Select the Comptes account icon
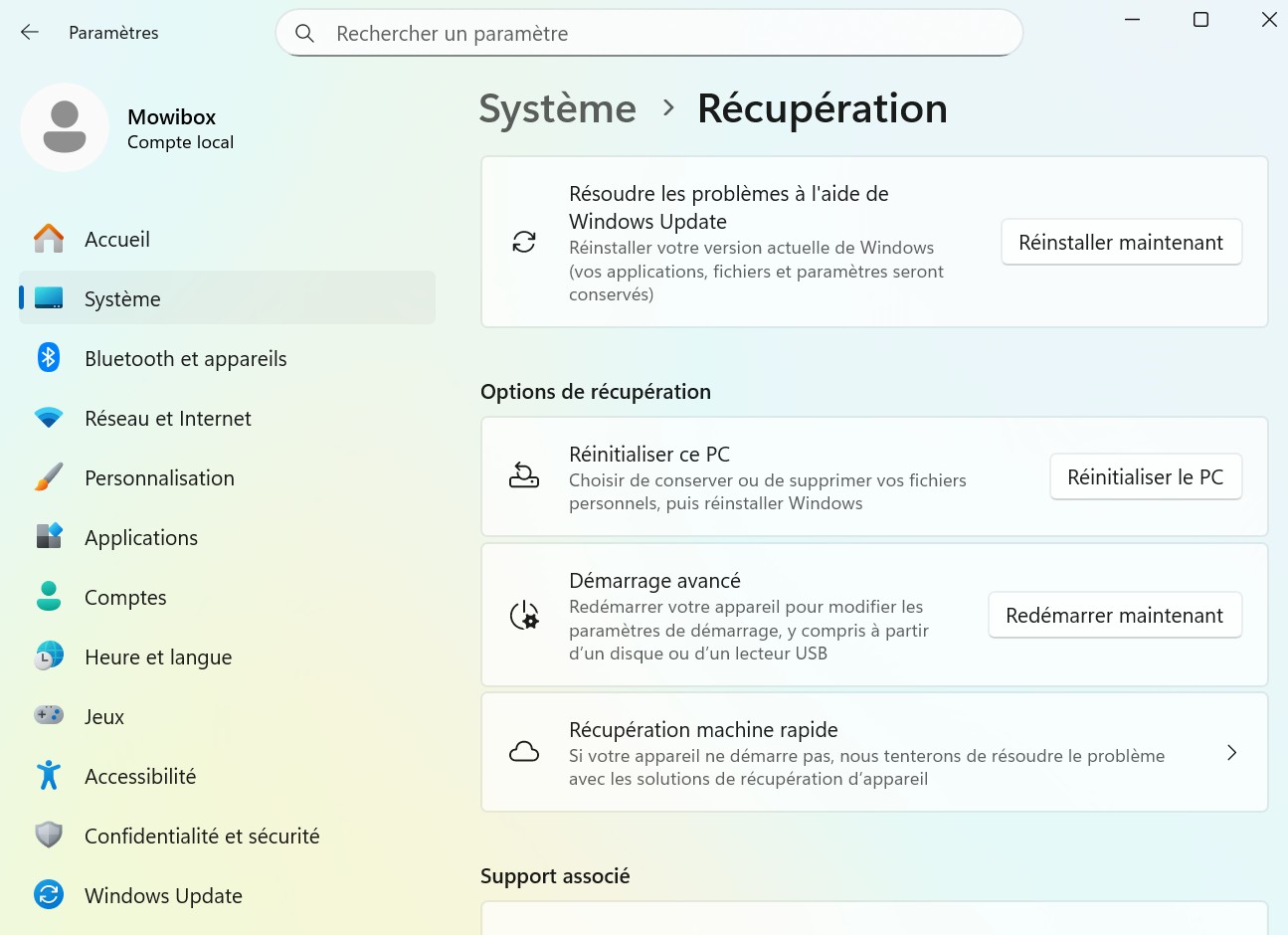 click(x=48, y=597)
